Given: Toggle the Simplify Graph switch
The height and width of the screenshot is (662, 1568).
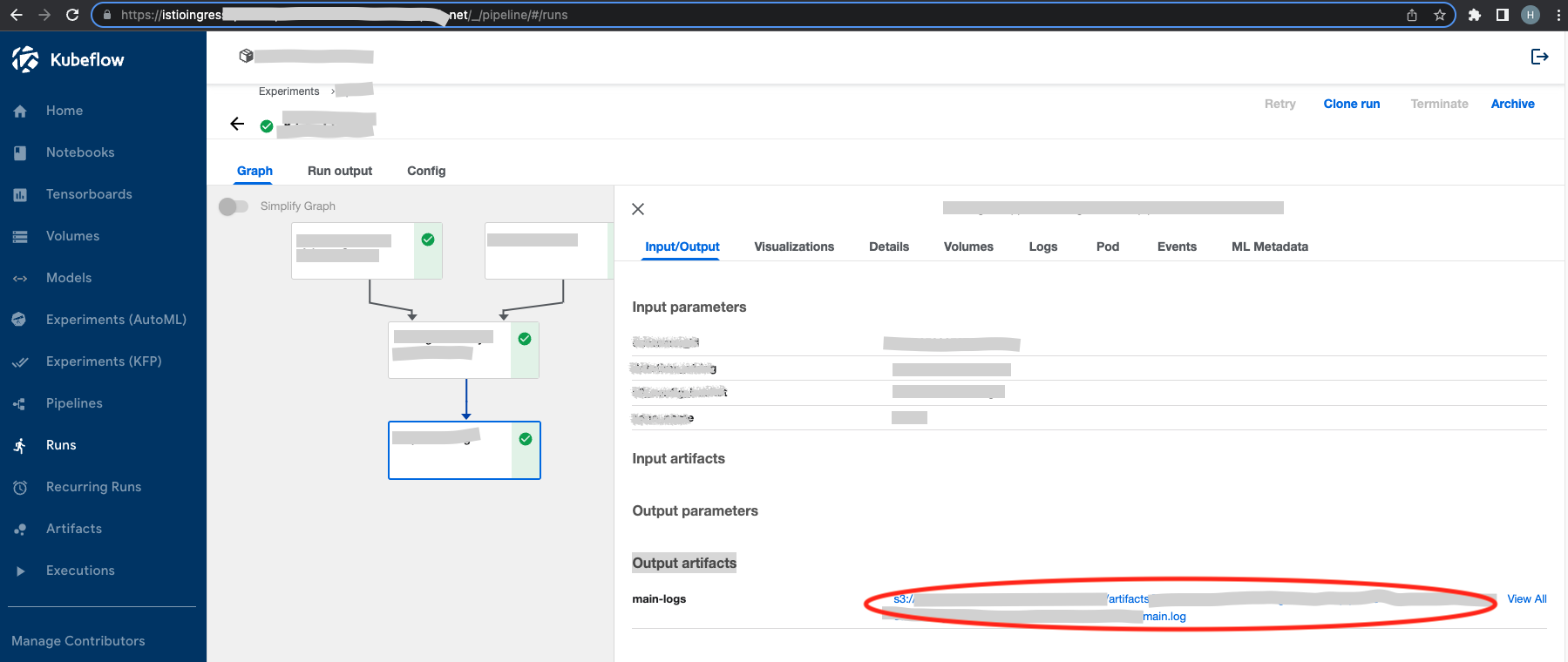Looking at the screenshot, I should [233, 206].
